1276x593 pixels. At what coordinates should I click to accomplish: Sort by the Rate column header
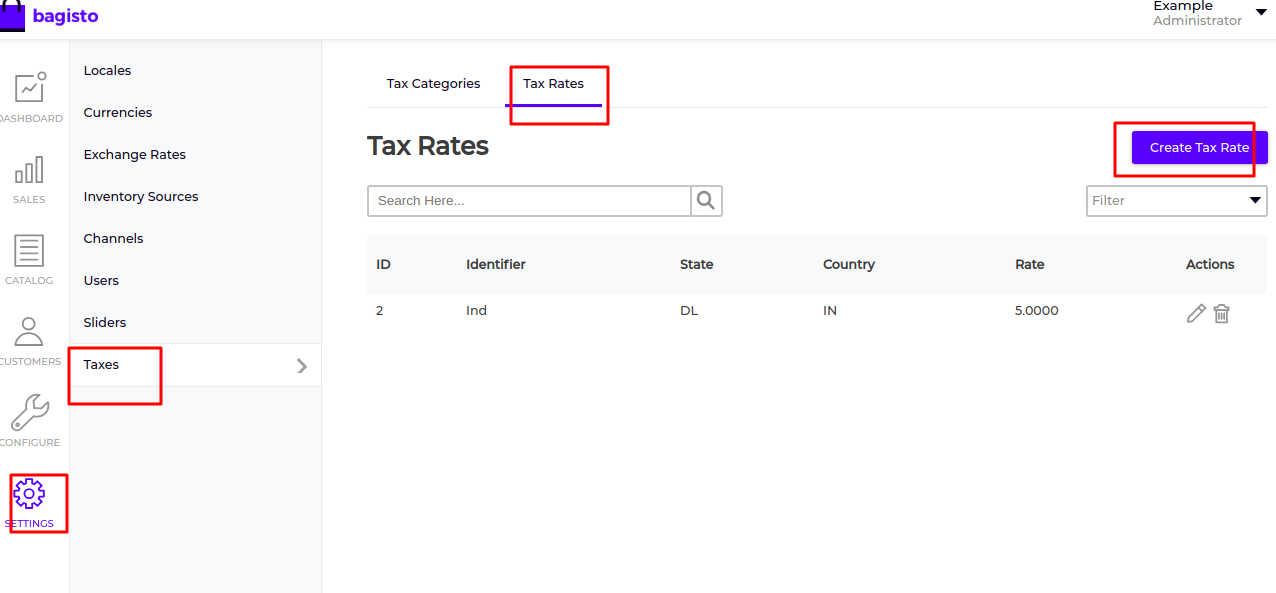point(1029,265)
